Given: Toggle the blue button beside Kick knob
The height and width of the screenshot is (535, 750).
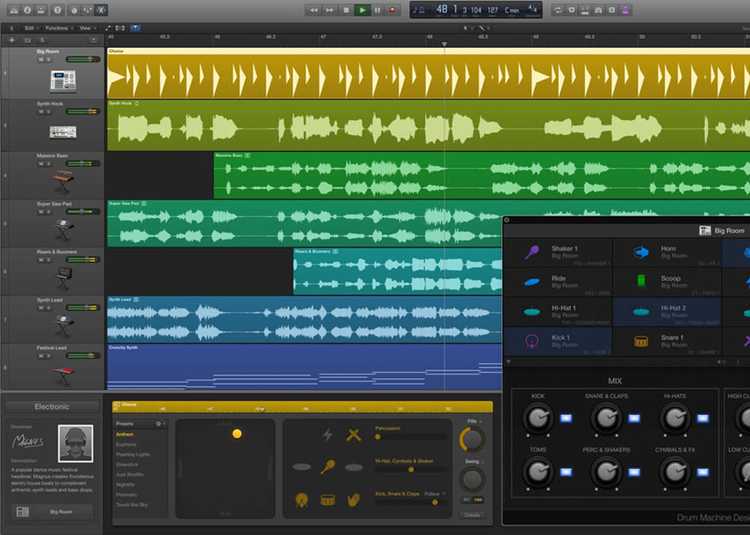Looking at the screenshot, I should click(x=566, y=418).
